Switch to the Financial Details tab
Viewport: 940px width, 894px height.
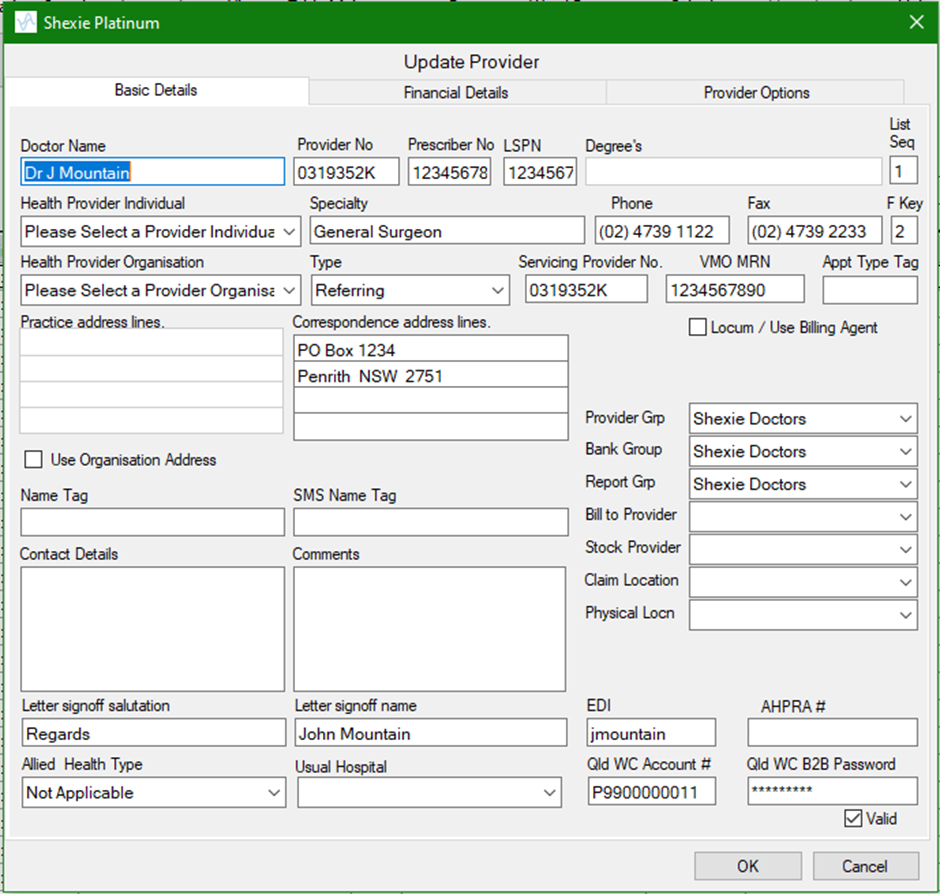click(457, 92)
